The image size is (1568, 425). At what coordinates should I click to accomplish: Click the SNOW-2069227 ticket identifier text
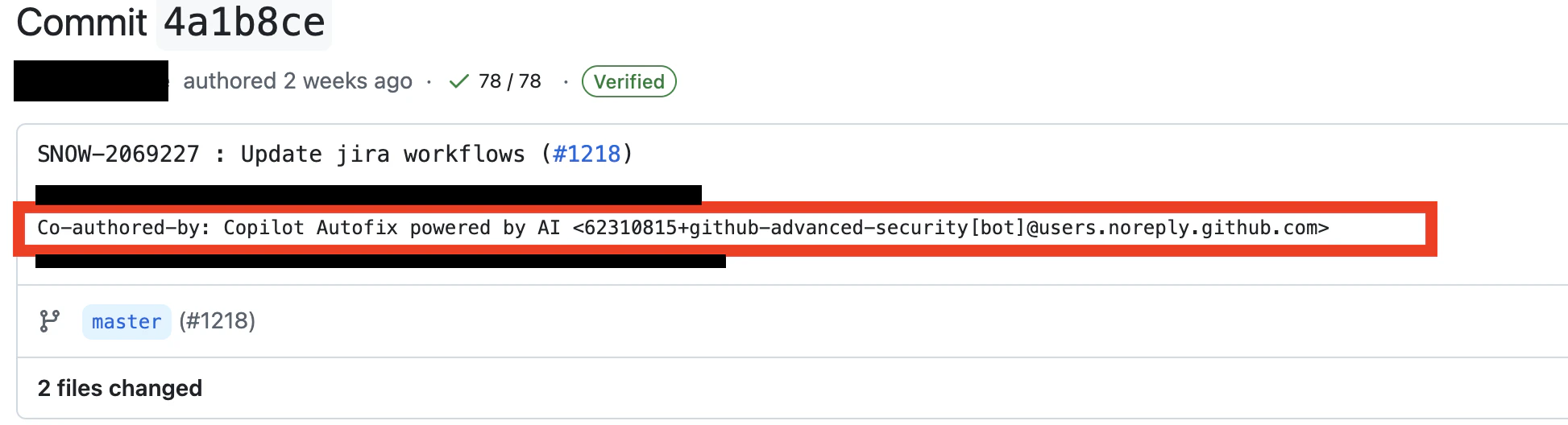tap(118, 154)
